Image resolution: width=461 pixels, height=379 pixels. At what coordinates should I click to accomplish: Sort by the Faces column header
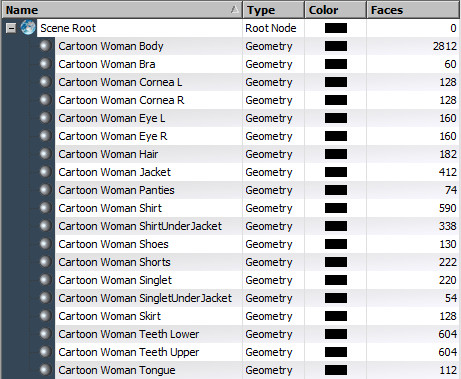(x=413, y=10)
